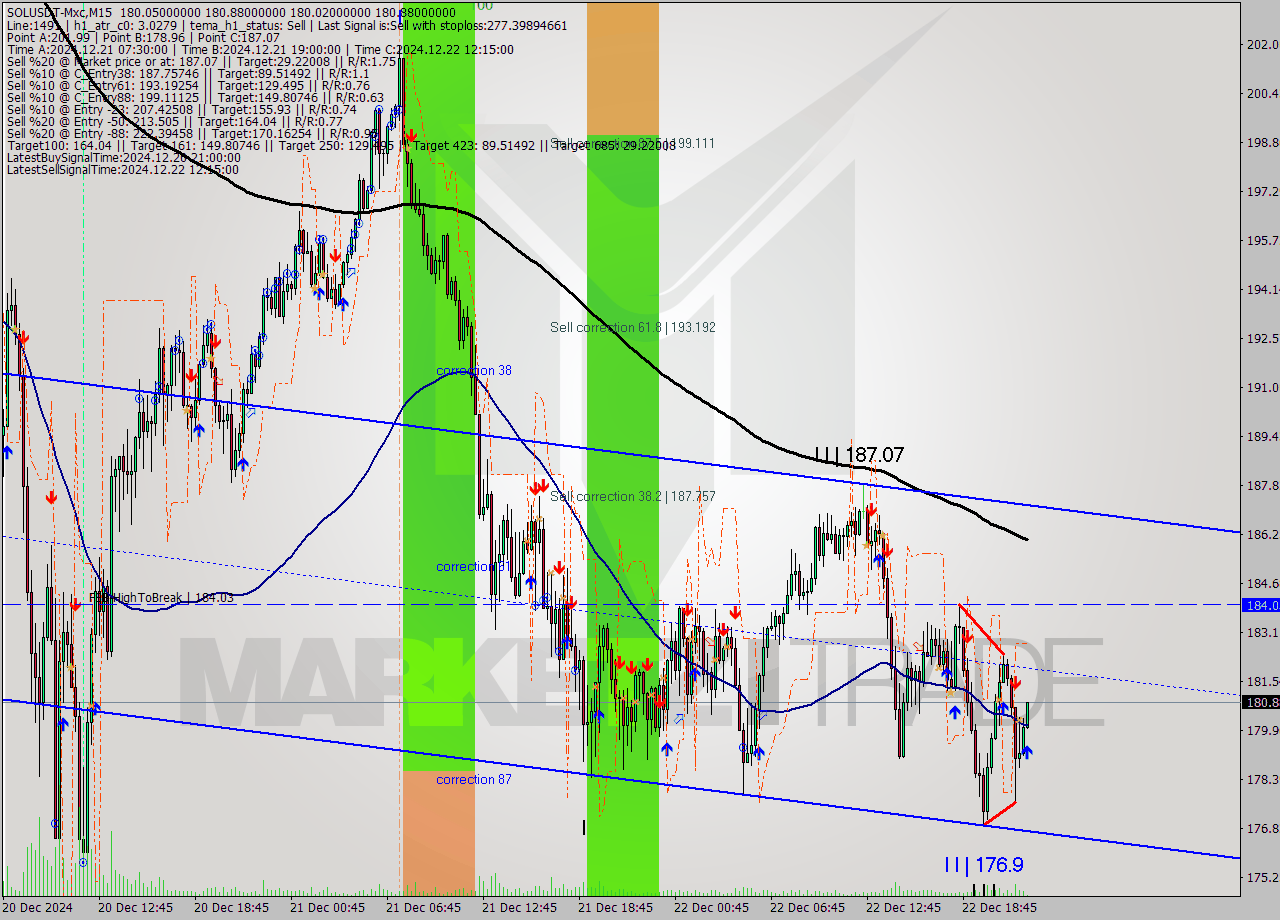
Task: Click the '22 Dec 06:45' time axis label
Action: [807, 908]
